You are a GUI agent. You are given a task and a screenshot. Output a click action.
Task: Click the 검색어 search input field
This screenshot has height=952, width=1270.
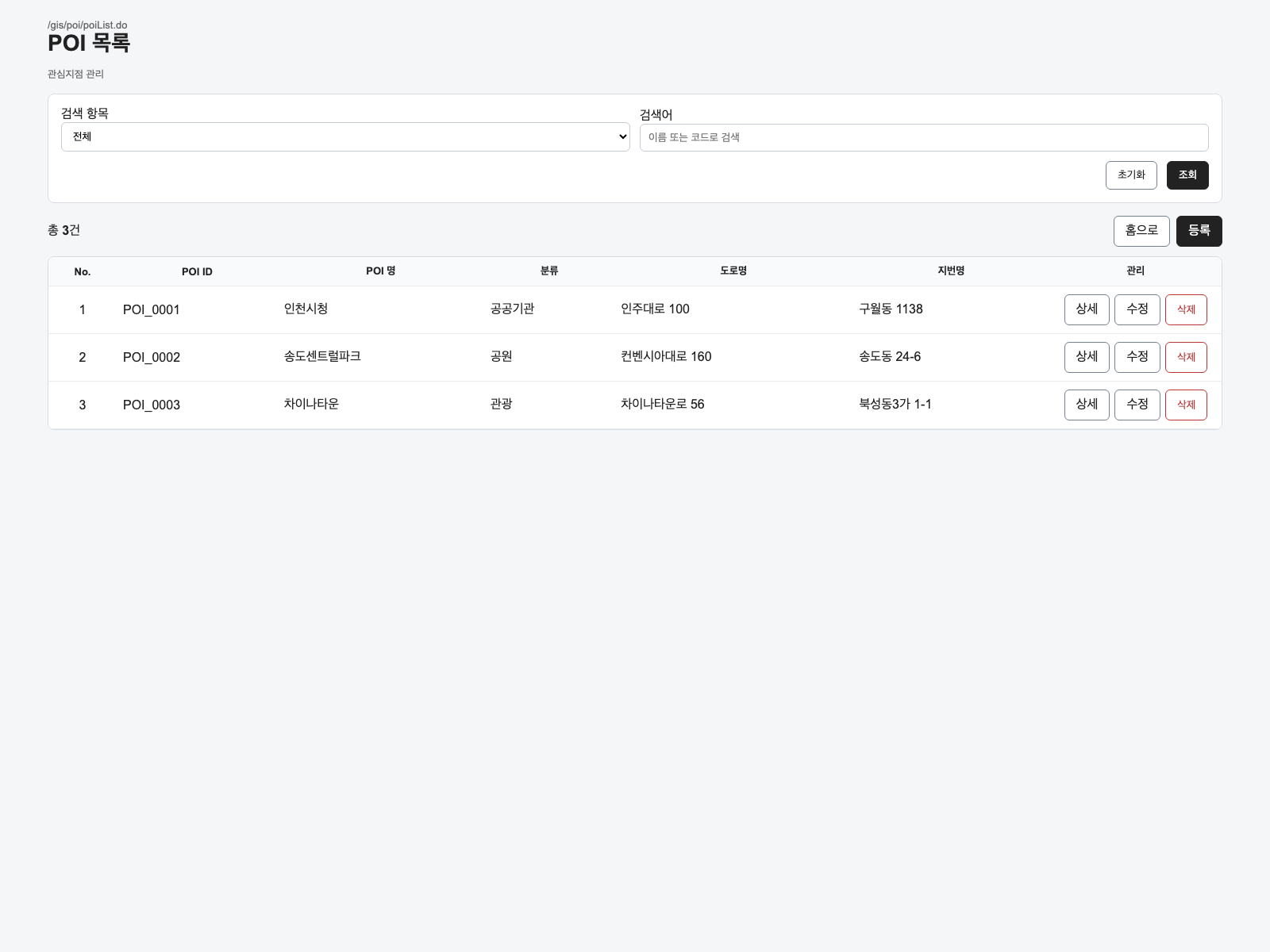click(x=924, y=137)
